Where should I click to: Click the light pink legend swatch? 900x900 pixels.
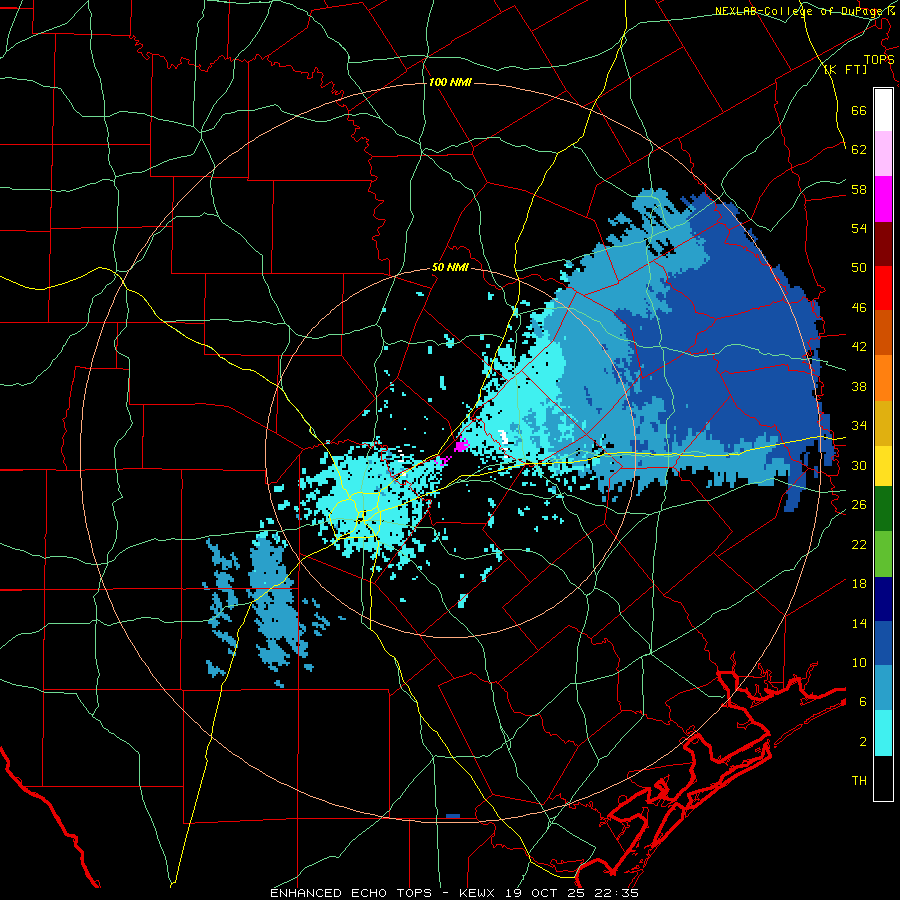pos(883,154)
